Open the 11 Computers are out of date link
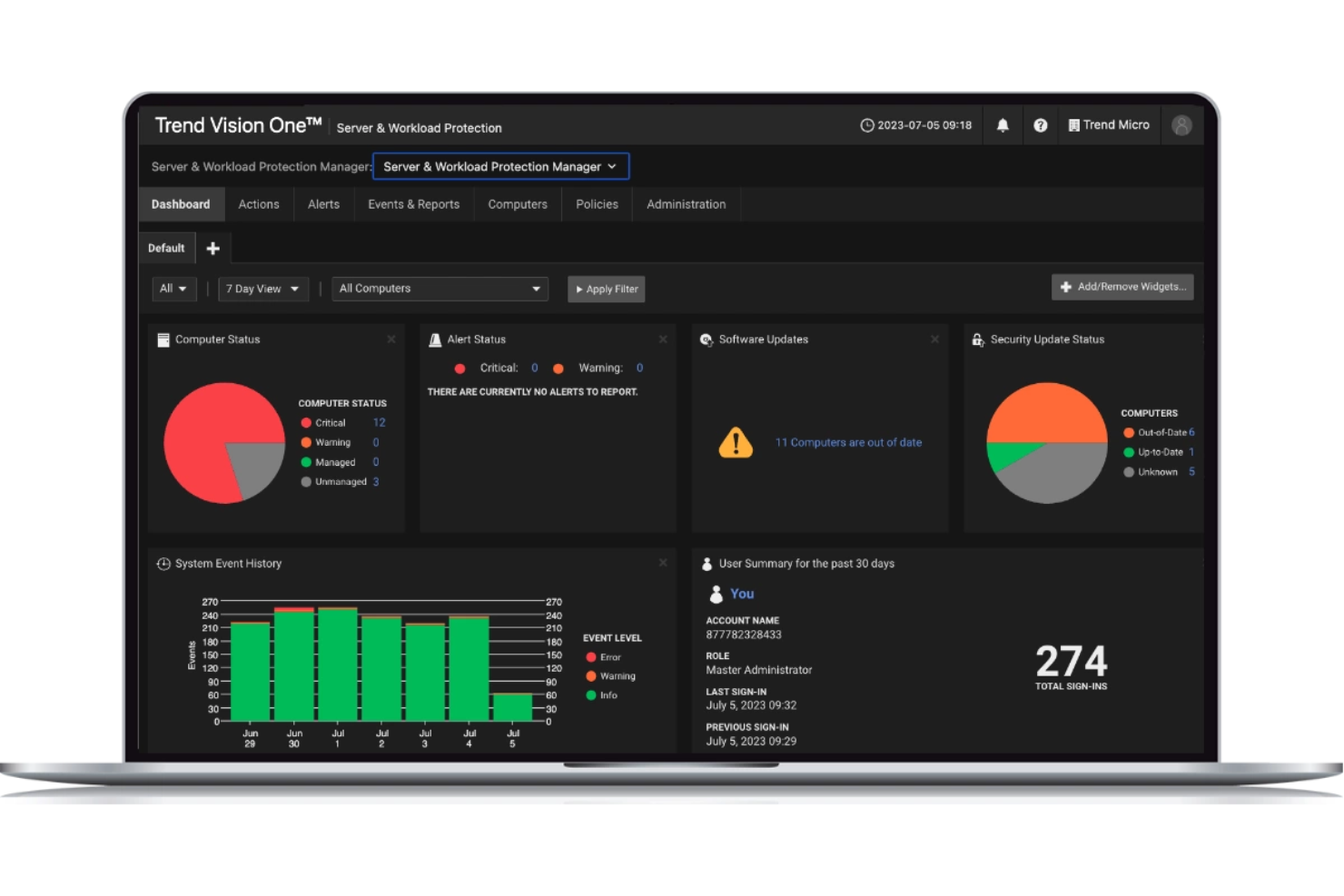Screen dimensions: 1344x896 click(848, 443)
